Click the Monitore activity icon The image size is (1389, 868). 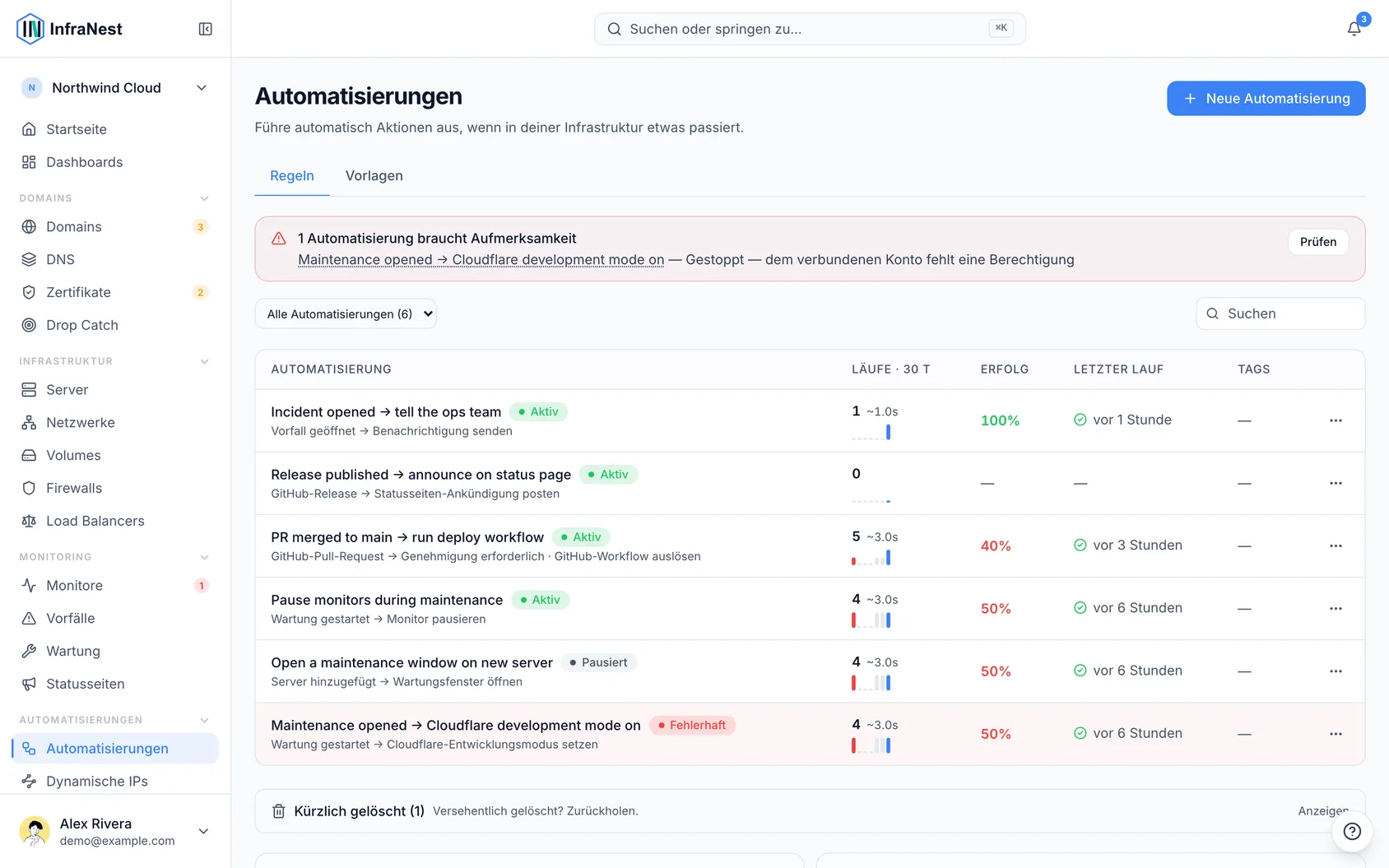(x=29, y=585)
